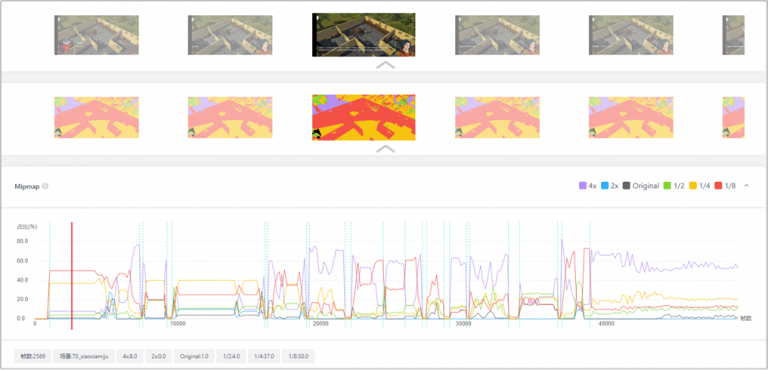The image size is (768, 370).
Task: Collapse the mipmap color preview strip chevron
Action: click(385, 148)
